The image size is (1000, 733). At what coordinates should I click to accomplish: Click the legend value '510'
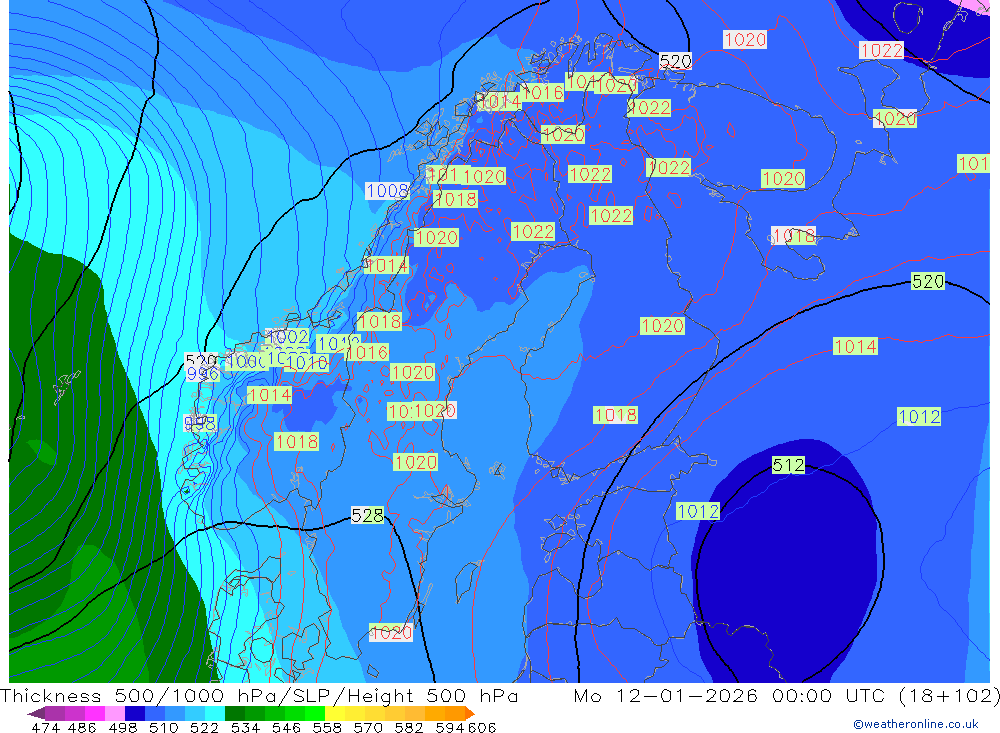pyautogui.click(x=164, y=727)
